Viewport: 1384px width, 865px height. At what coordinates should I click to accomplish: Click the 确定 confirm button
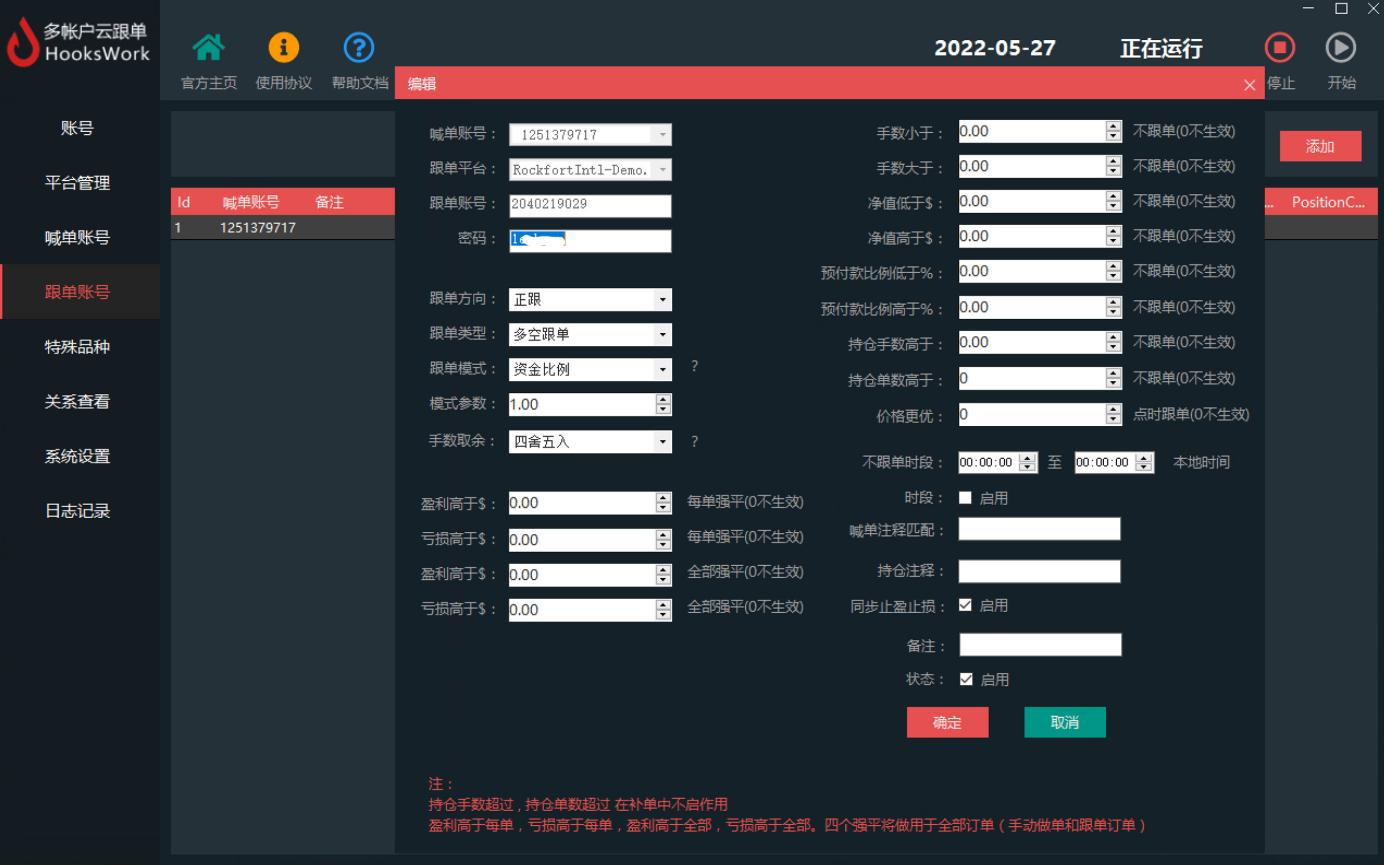[x=947, y=722]
